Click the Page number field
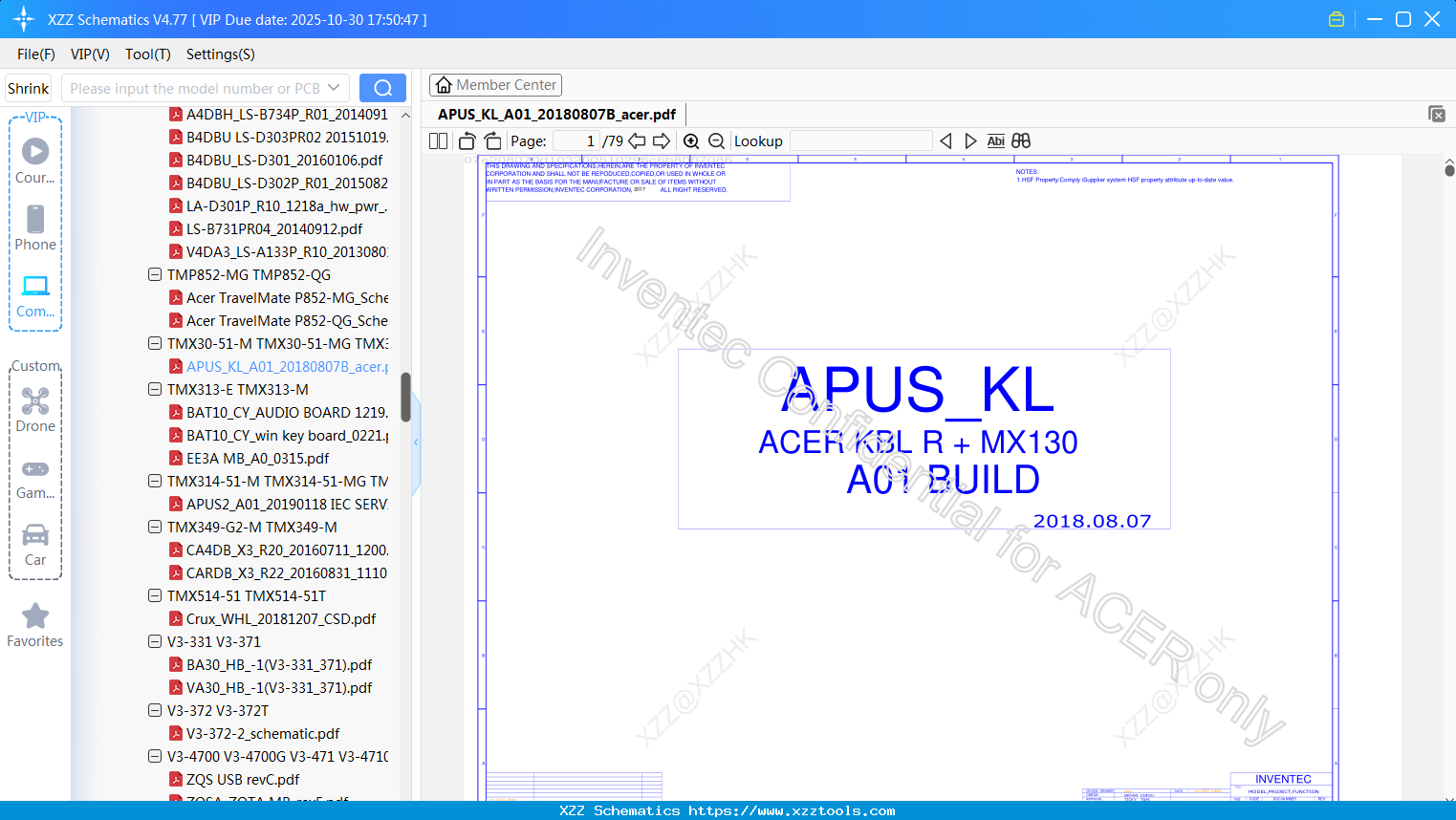 (x=576, y=141)
